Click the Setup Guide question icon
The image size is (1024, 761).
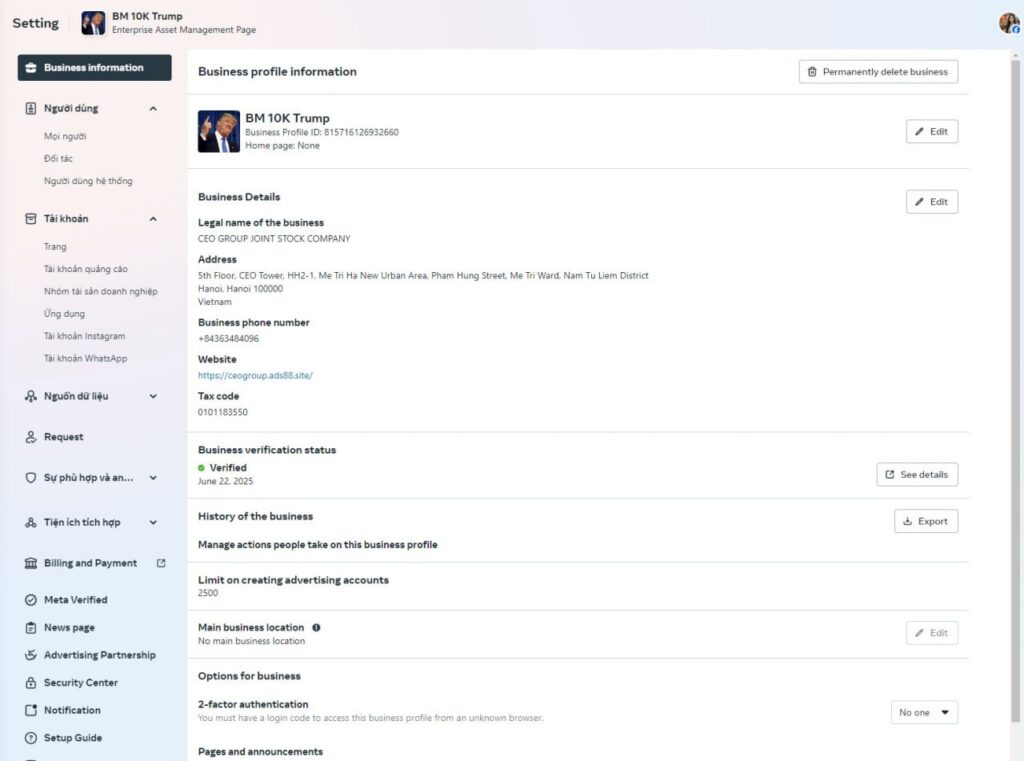(31, 738)
